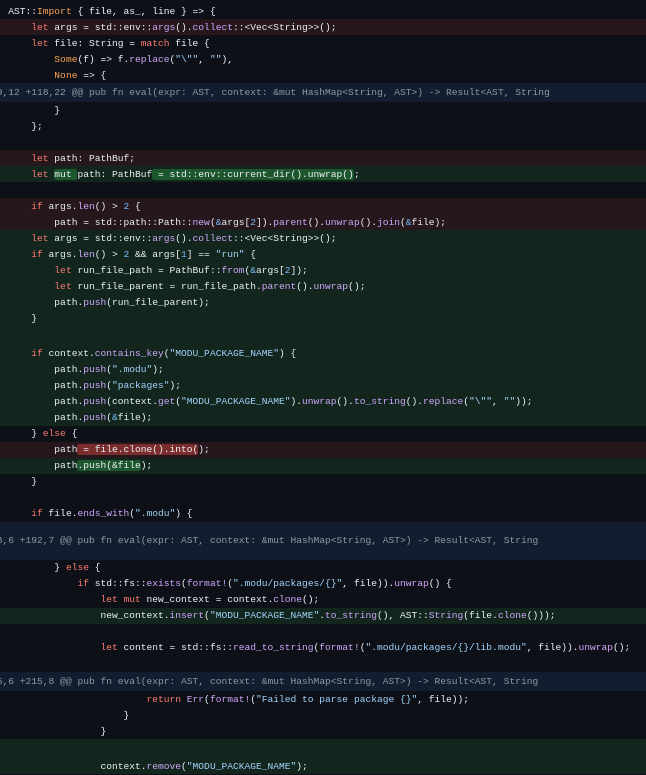The image size is (646, 775).
Task: Select the removed line "let path: PathBuf;"
Action: [83, 158]
